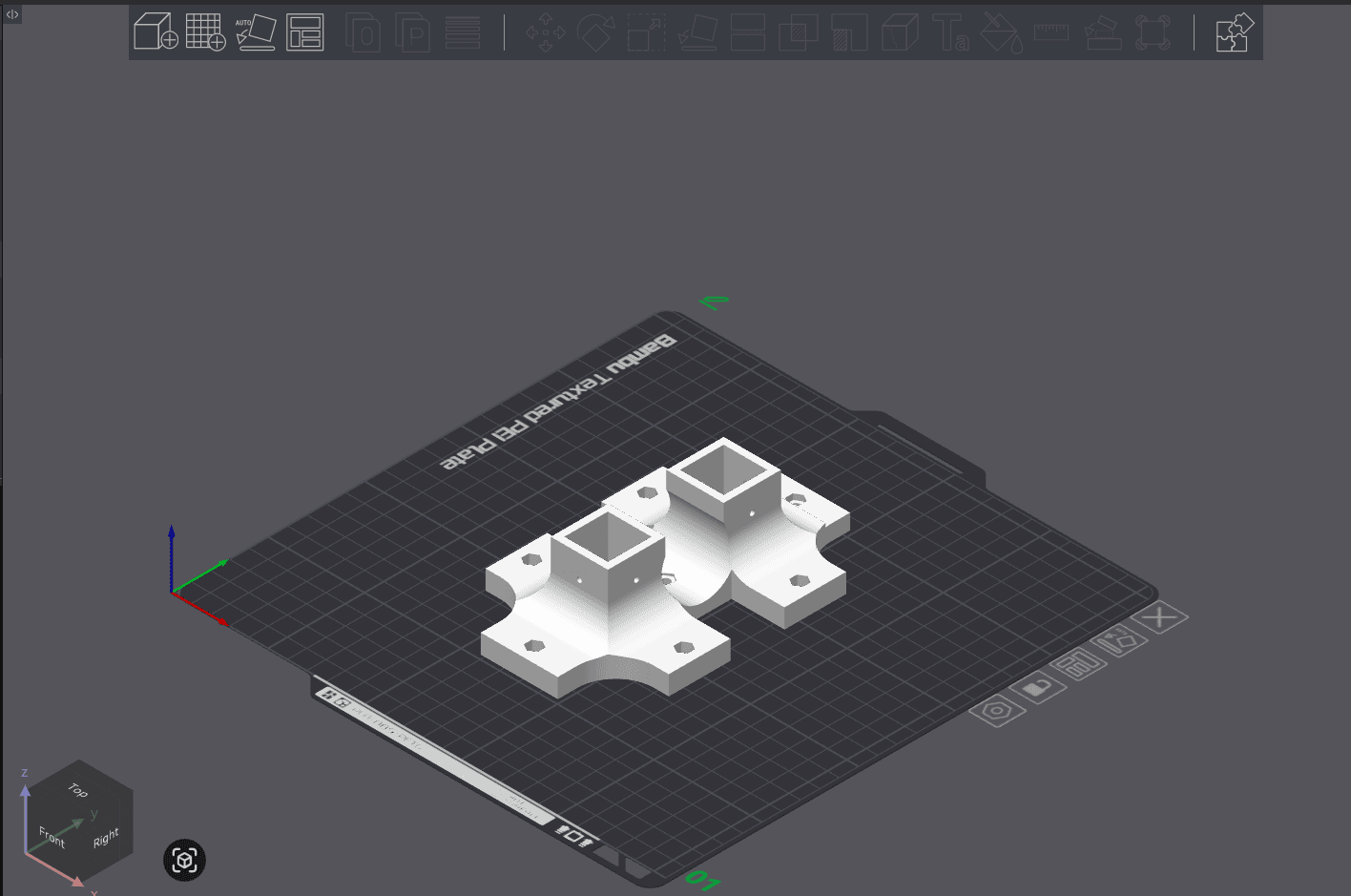Arrange objects on this plate only
Viewport: 1351px width, 896px height.
1080,665
